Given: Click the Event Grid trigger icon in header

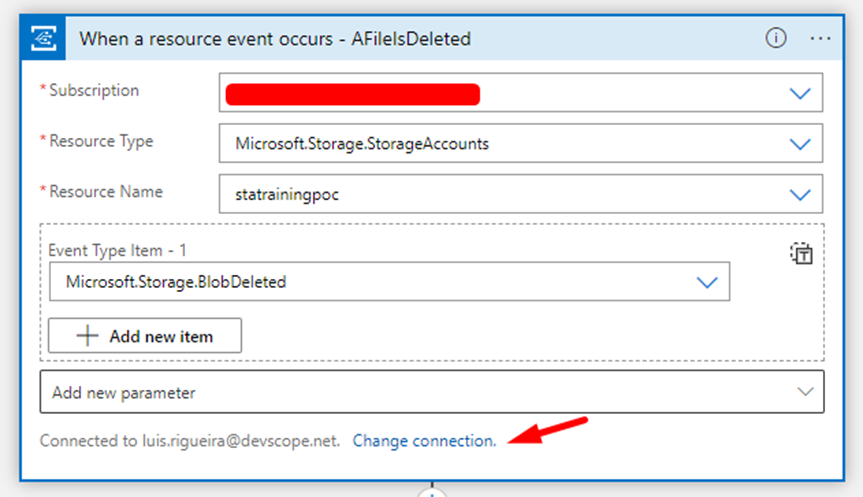Looking at the screenshot, I should pyautogui.click(x=45, y=38).
